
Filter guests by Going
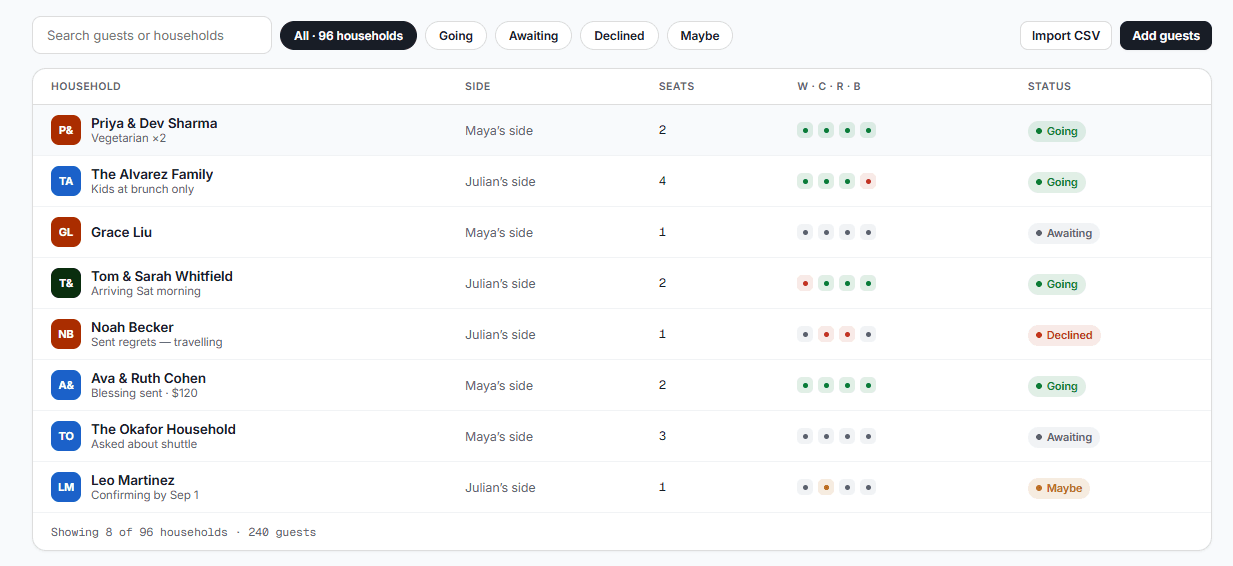(456, 35)
